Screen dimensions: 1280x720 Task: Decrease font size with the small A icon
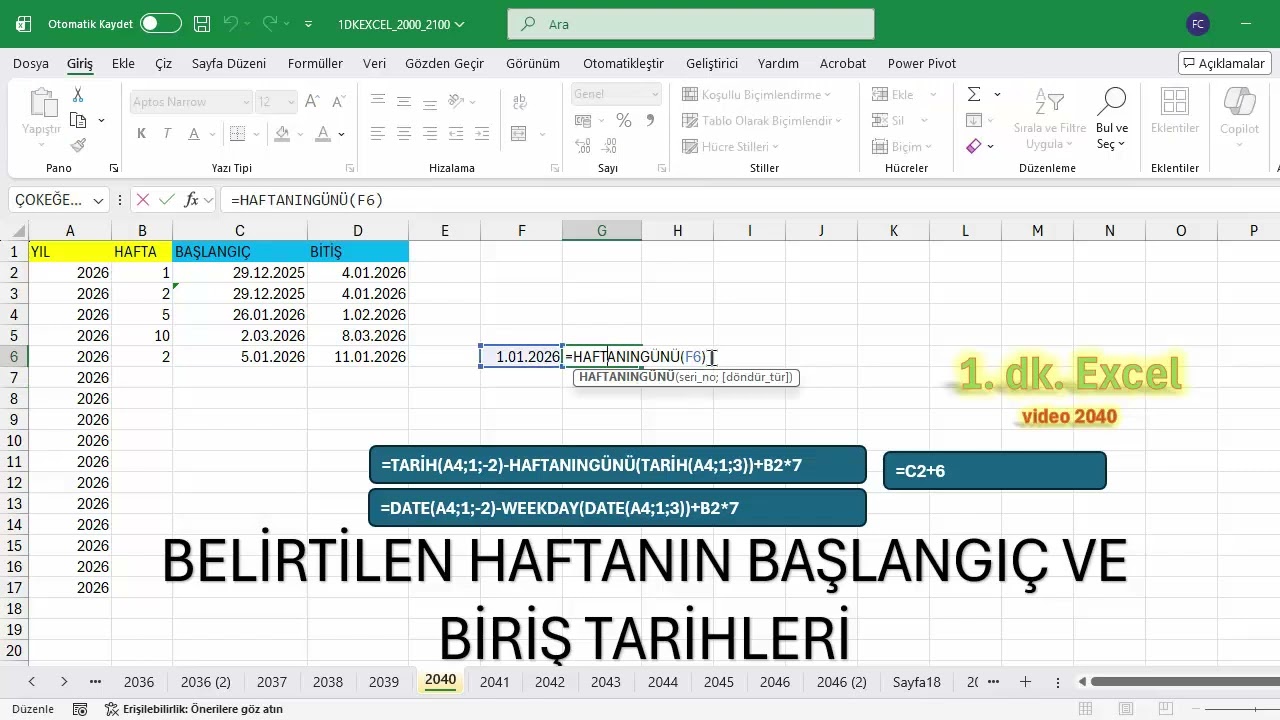click(336, 102)
